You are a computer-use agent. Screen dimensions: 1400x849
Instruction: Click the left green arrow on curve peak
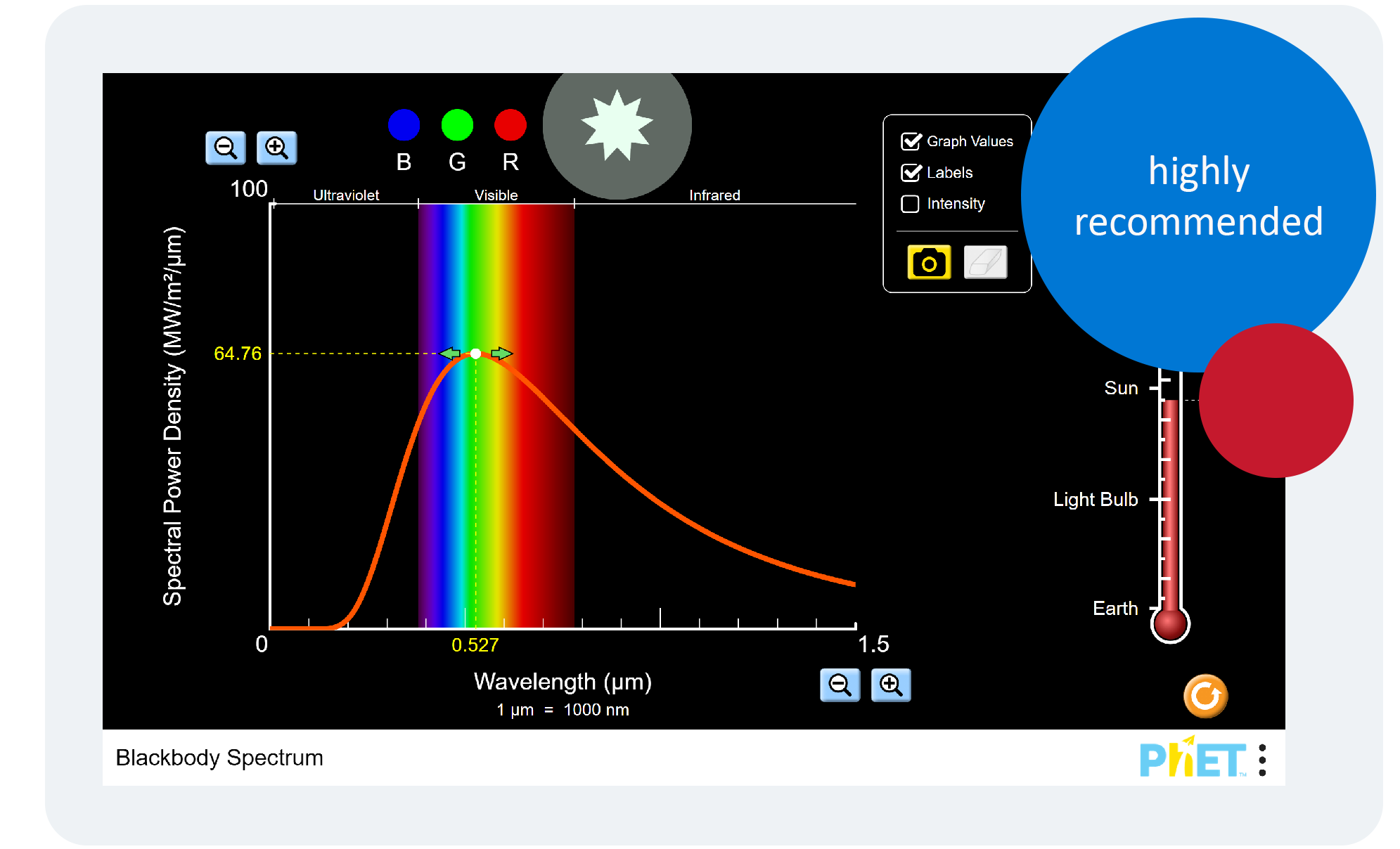point(450,354)
